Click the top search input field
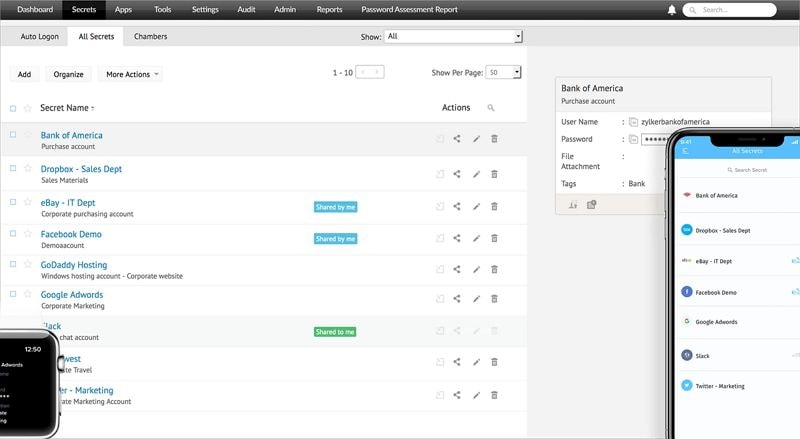This screenshot has width=800, height=439. 730,10
